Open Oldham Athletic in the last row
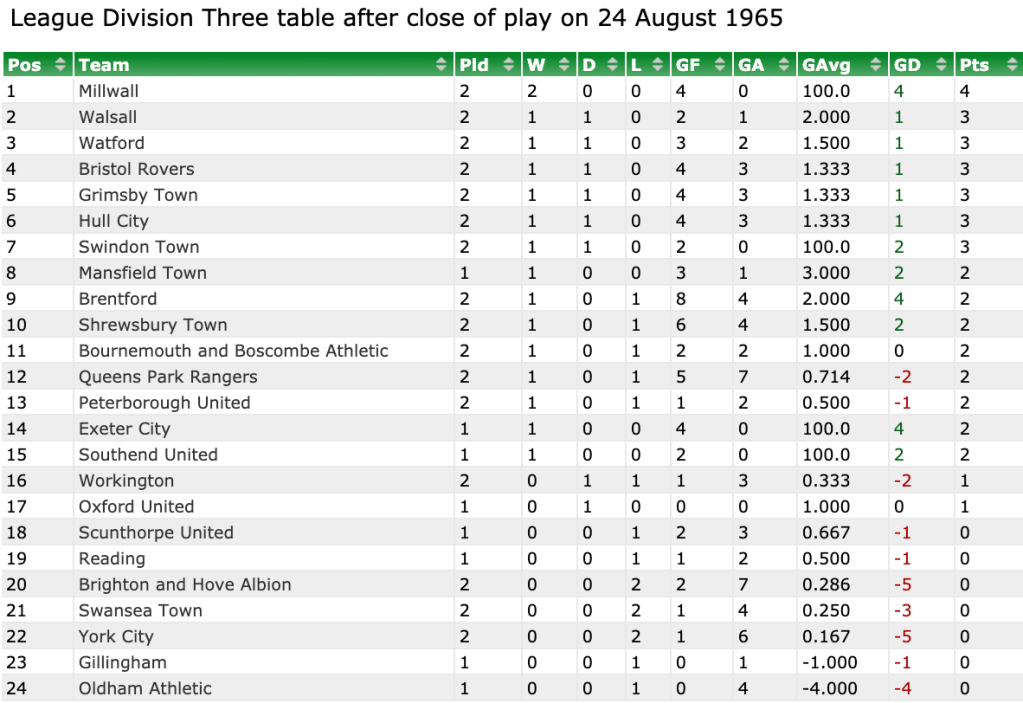 tap(145, 689)
